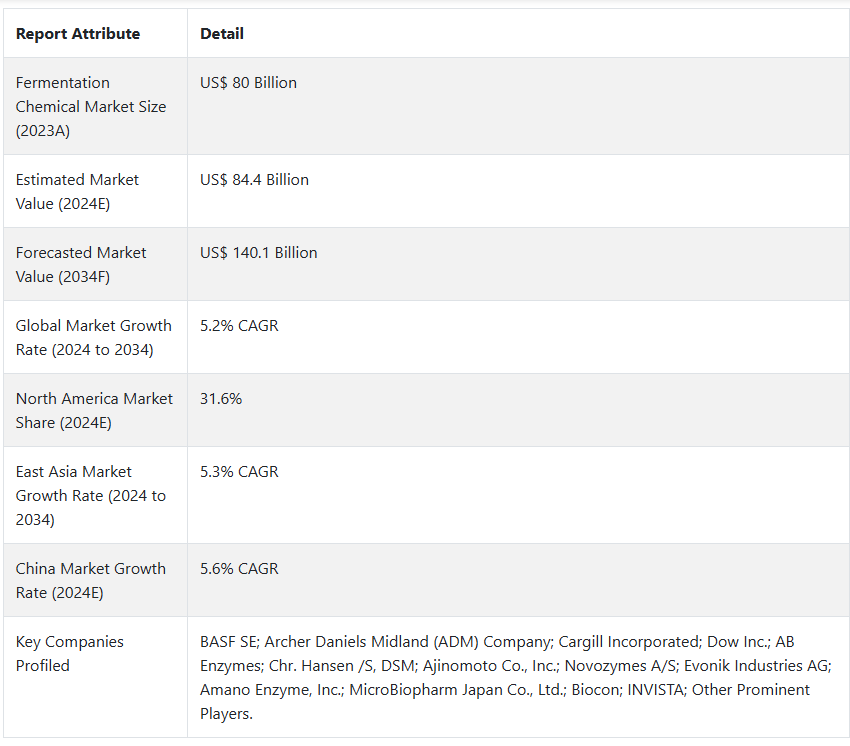Click the Key Companies Profiled label

[x=69, y=653]
